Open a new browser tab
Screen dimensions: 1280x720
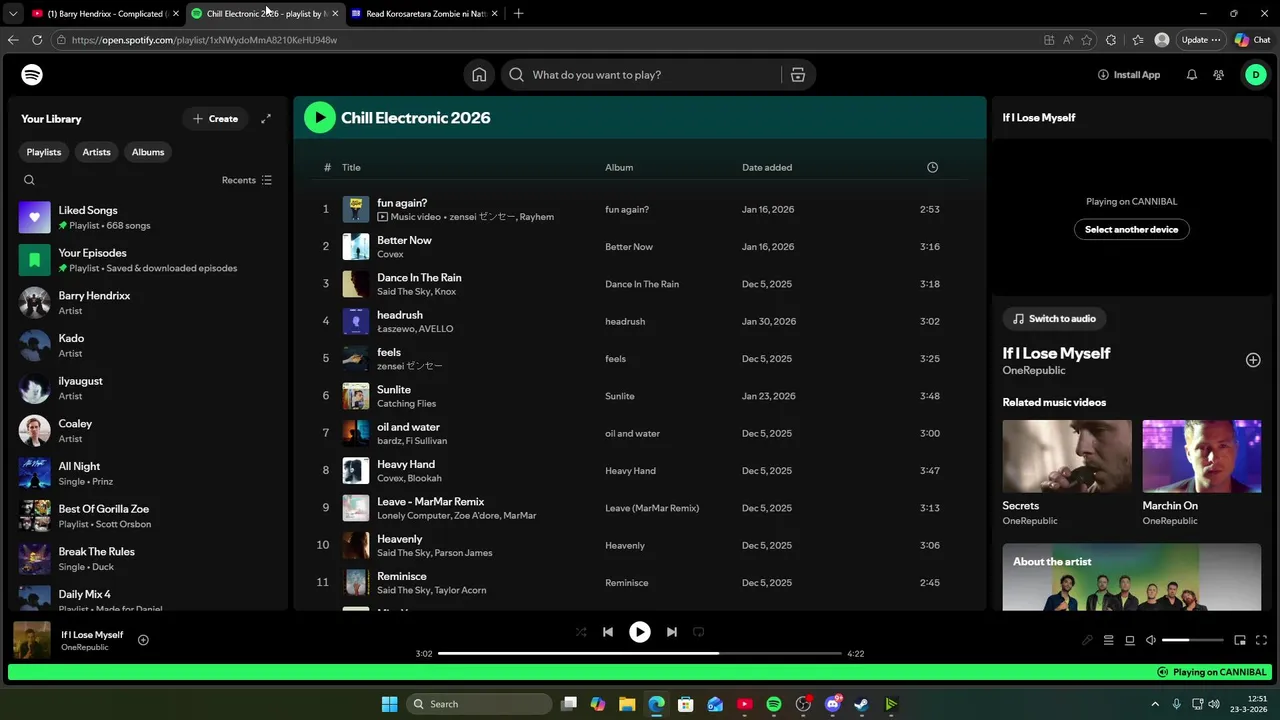[518, 13]
